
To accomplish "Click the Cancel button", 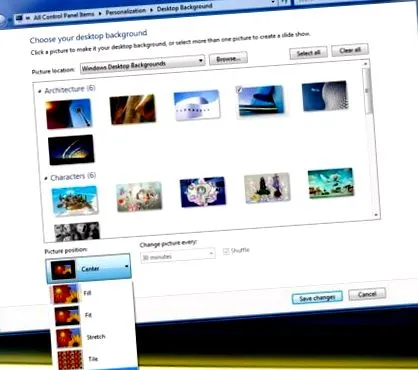I will pyautogui.click(x=367, y=294).
